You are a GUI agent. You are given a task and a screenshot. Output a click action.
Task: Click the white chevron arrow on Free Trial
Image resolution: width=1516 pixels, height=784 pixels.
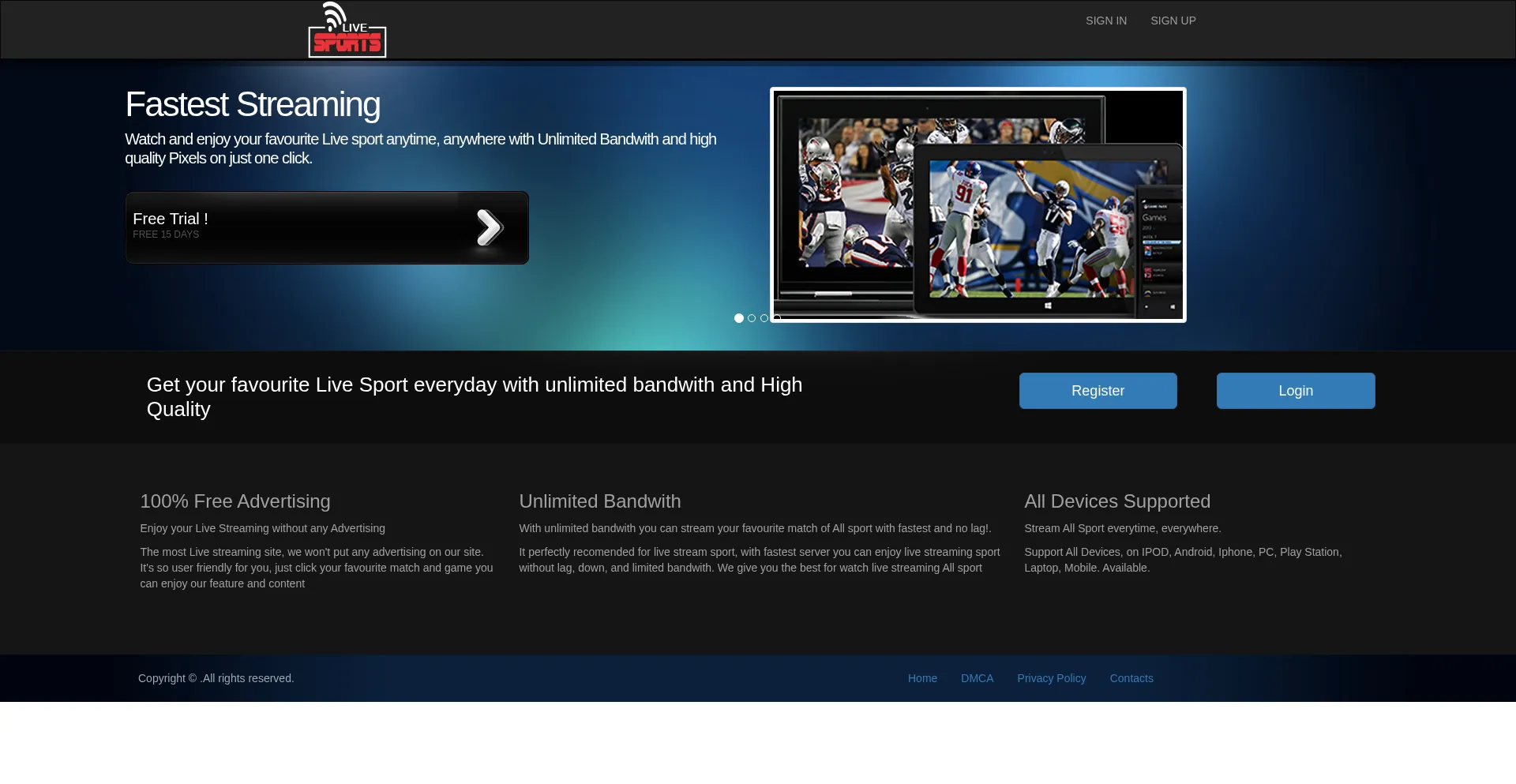point(490,228)
